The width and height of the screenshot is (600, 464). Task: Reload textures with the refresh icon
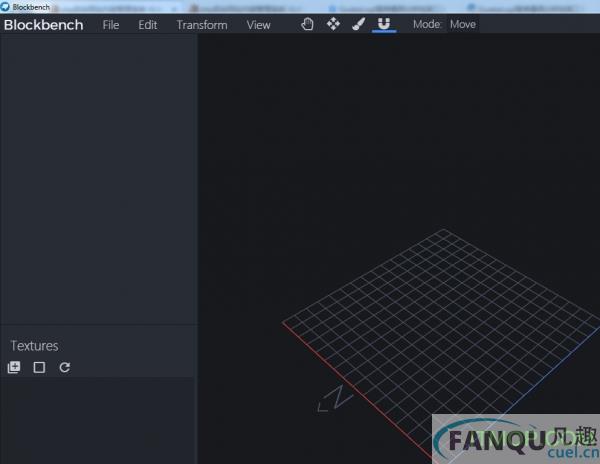point(65,367)
